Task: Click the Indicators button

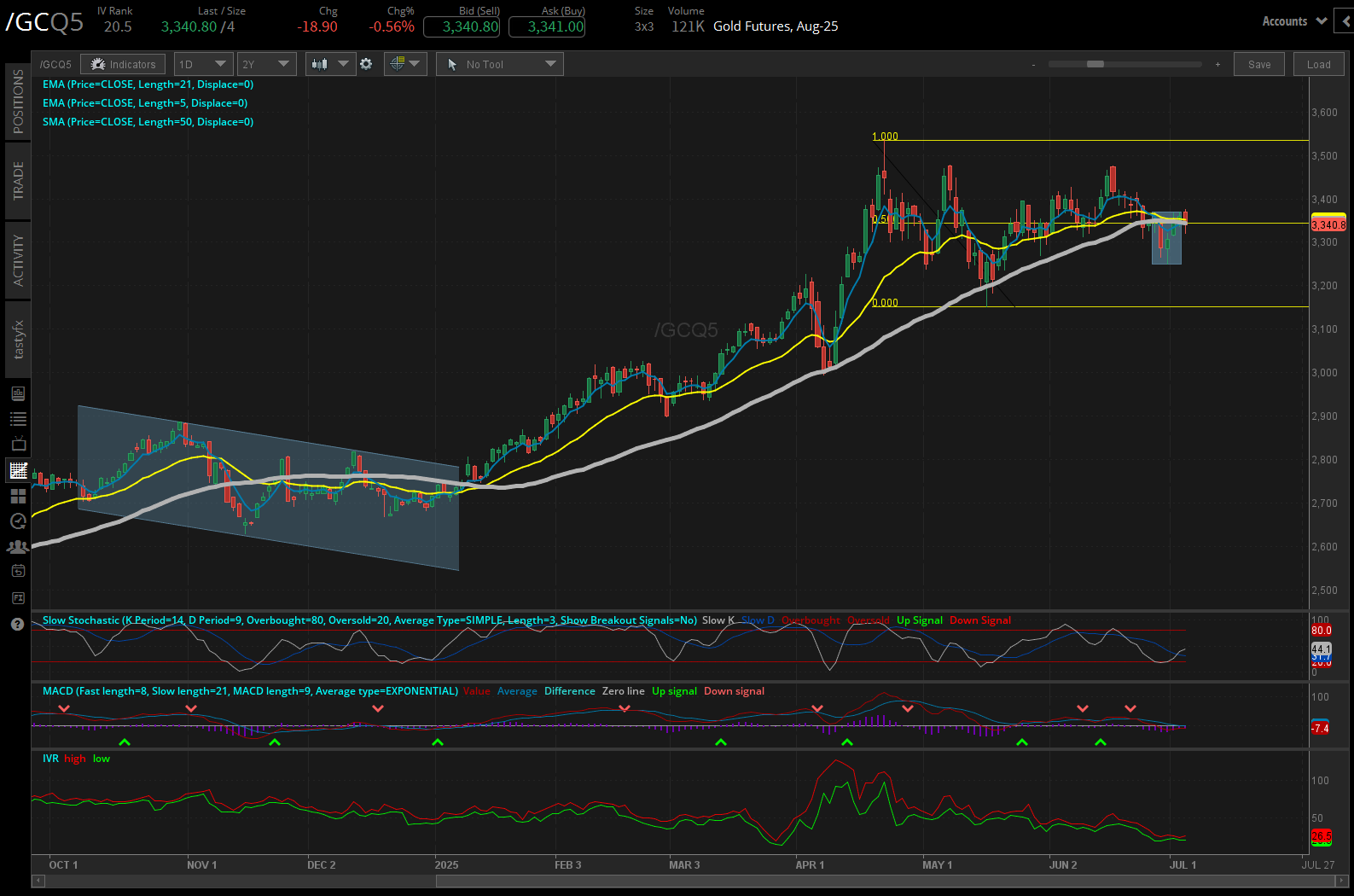Action: click(x=124, y=64)
